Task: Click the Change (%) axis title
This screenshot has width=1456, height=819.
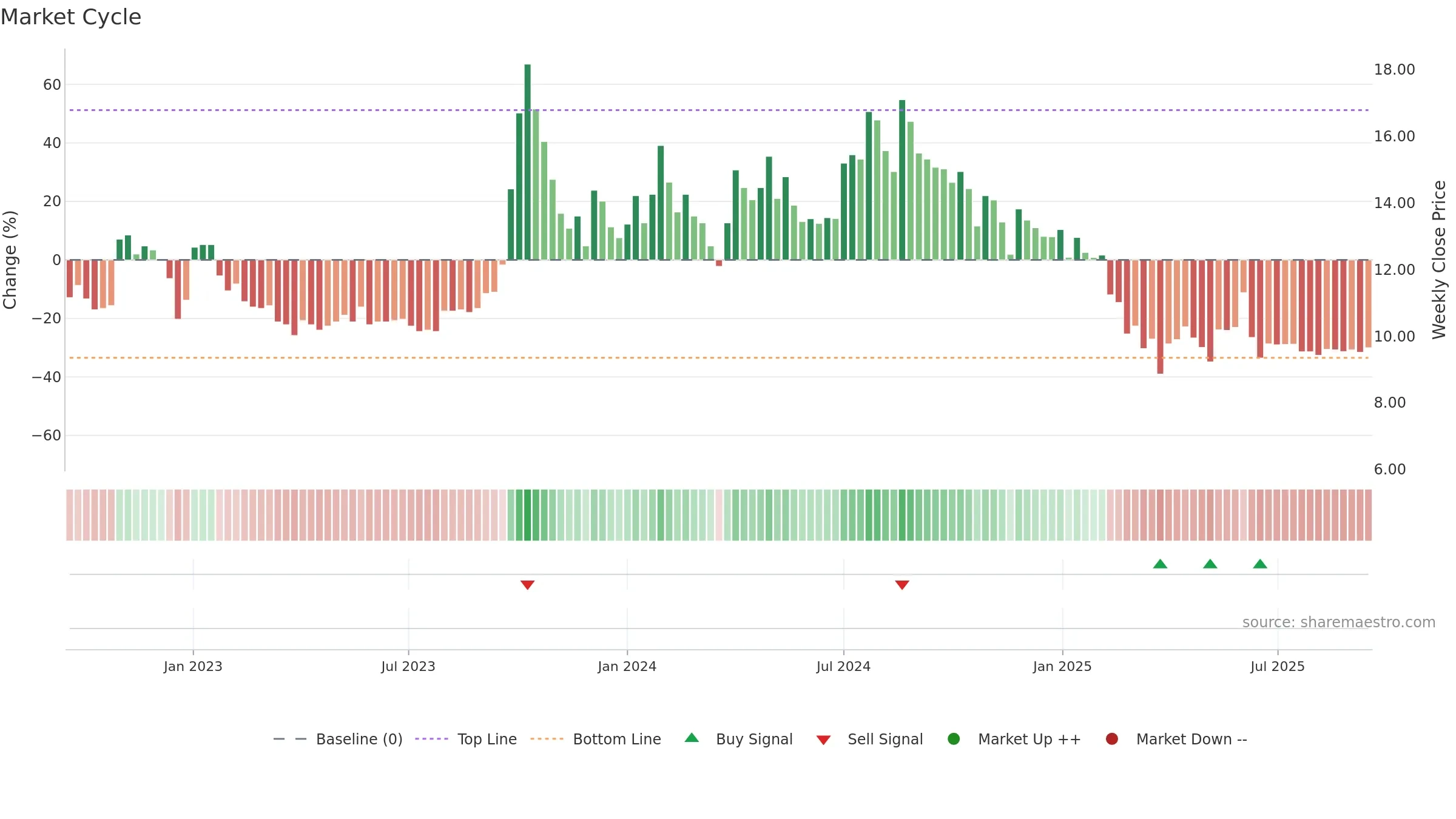Action: coord(10,260)
